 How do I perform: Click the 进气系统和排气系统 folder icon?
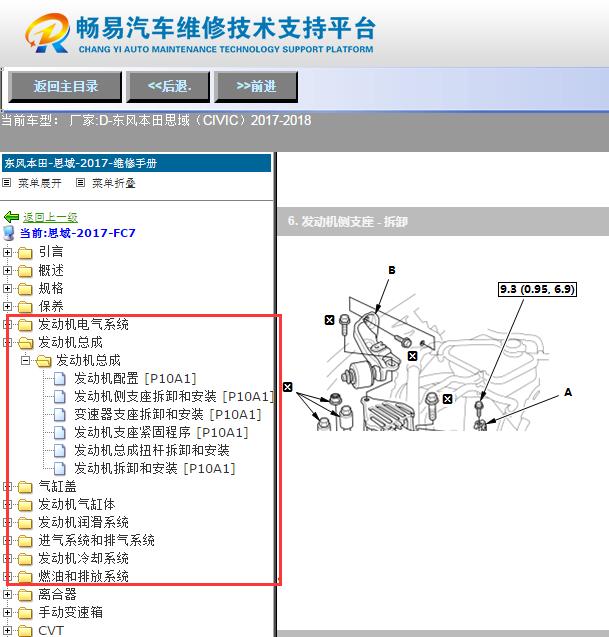point(25,541)
